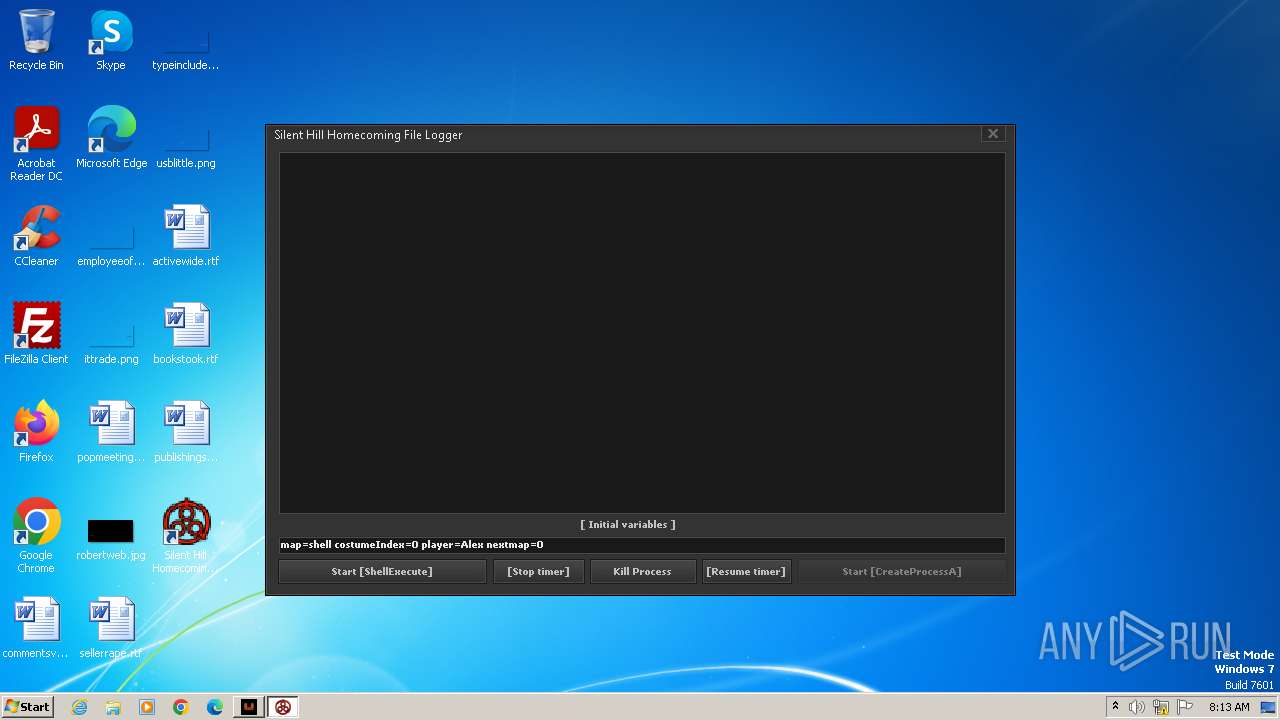Open File Explorer from the taskbar

[x=113, y=707]
